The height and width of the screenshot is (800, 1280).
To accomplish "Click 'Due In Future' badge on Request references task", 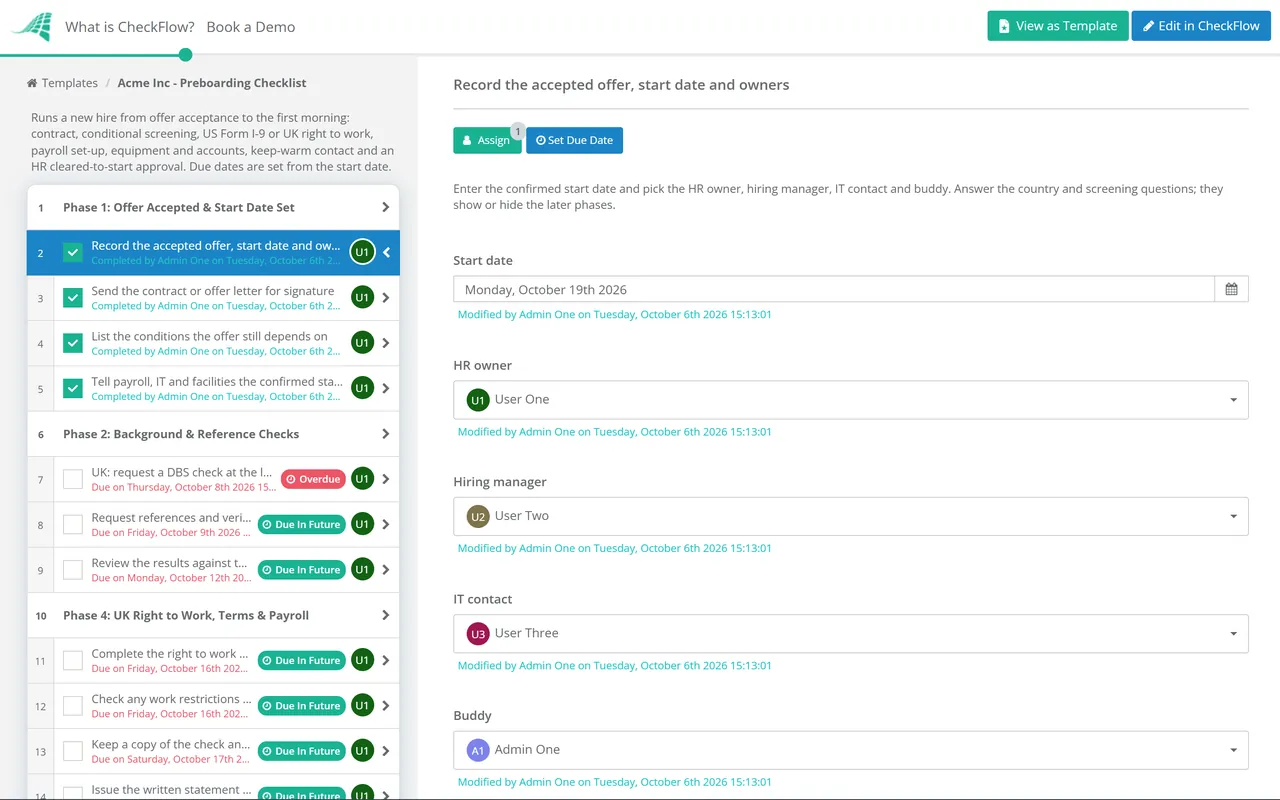I will pyautogui.click(x=302, y=524).
